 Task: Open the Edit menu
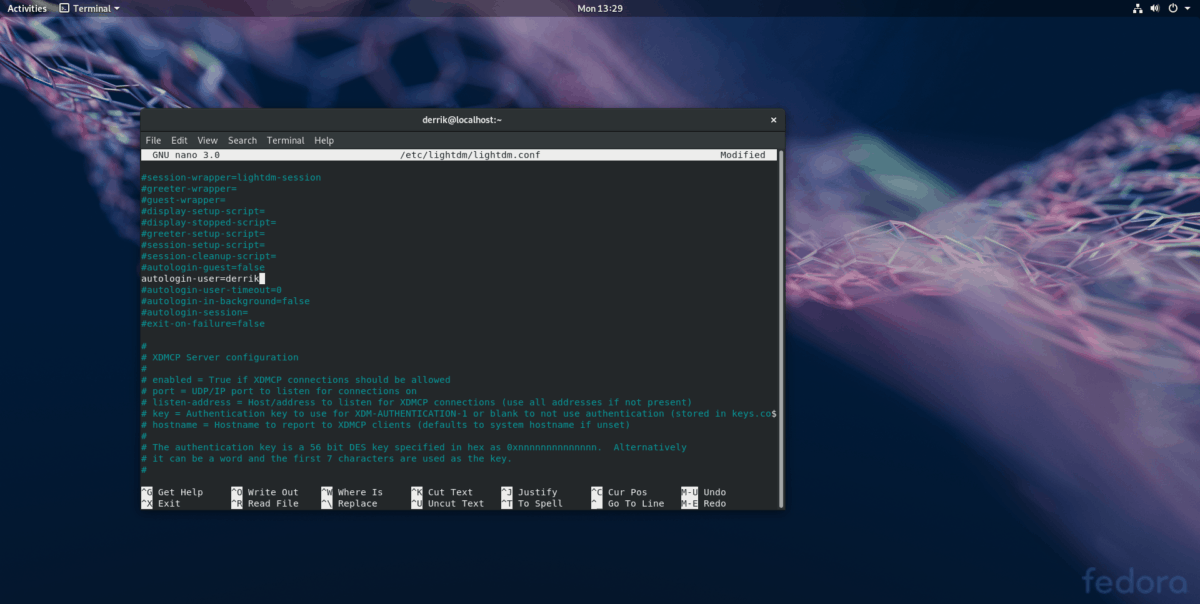pos(179,141)
